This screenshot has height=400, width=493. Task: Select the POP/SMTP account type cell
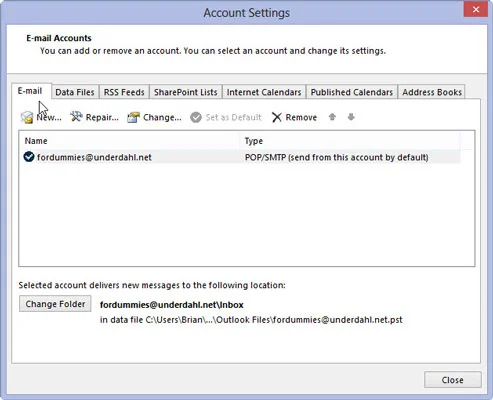[337, 157]
